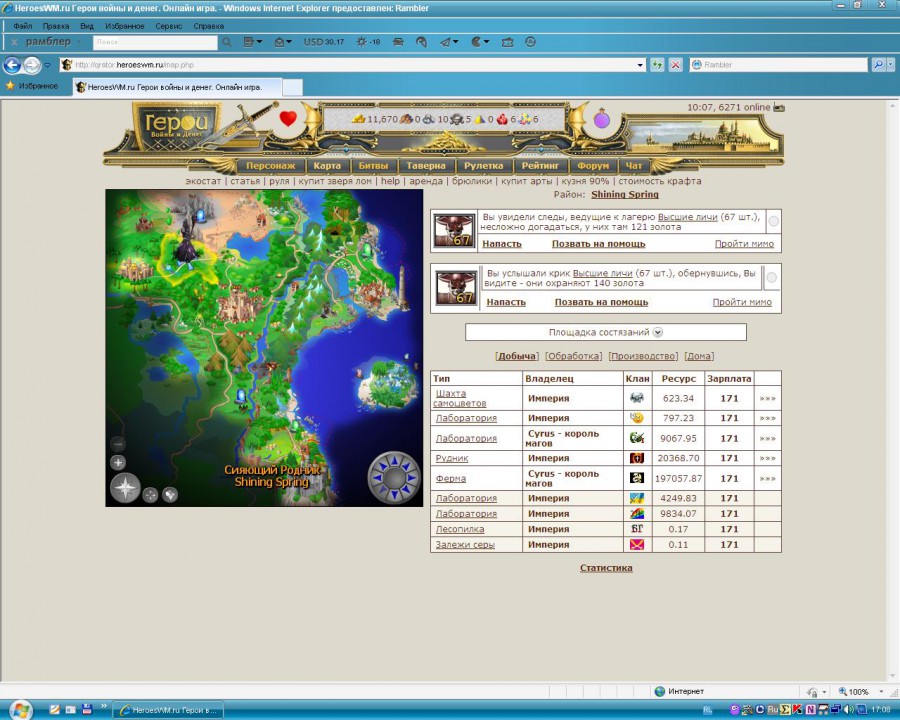
Task: Switch to the Производство facilities tab
Action: [643, 356]
